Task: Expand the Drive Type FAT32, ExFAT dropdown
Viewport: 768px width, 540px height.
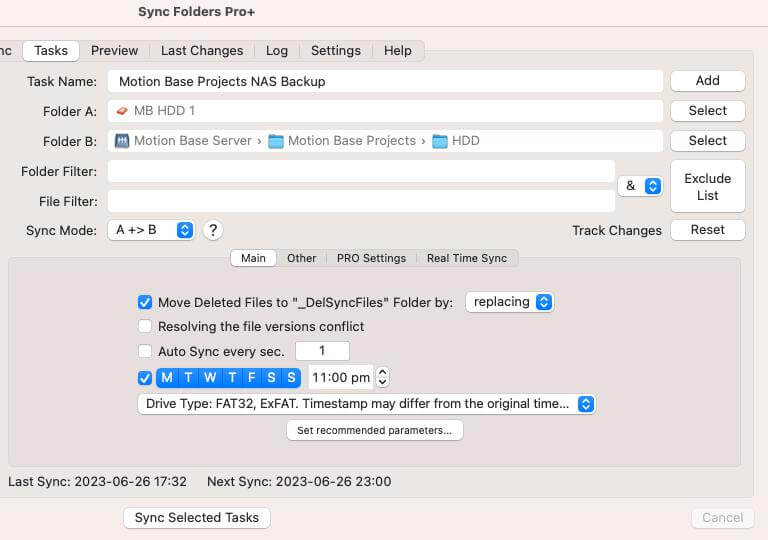Action: point(366,404)
